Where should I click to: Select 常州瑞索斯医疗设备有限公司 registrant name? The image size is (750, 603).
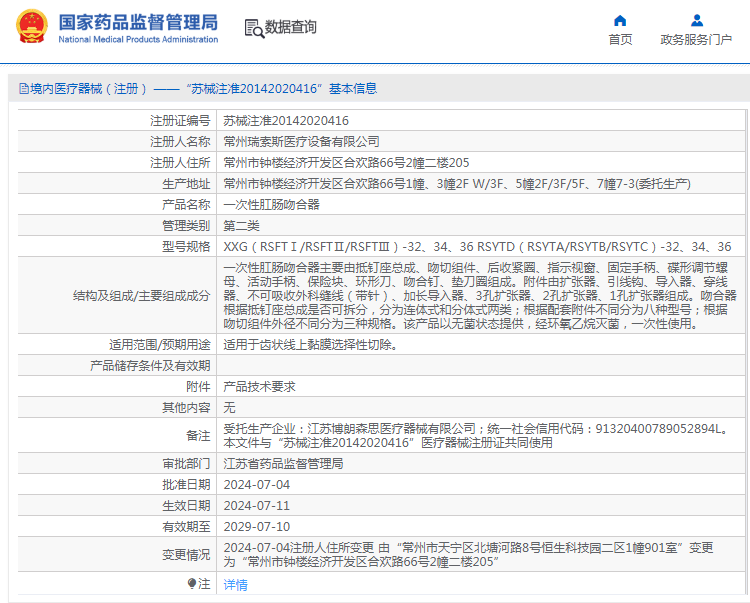301,142
